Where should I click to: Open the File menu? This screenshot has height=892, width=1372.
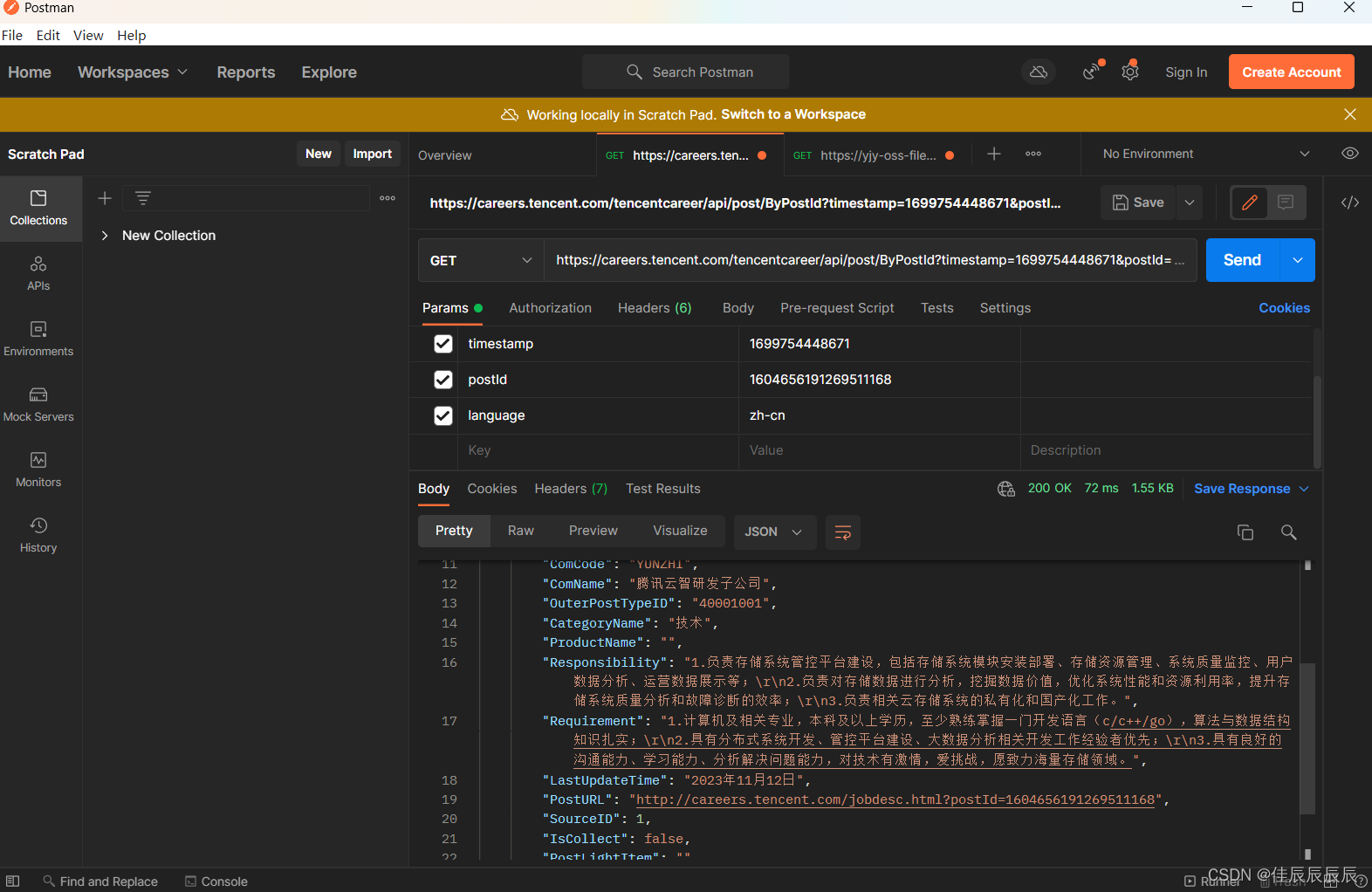12,35
